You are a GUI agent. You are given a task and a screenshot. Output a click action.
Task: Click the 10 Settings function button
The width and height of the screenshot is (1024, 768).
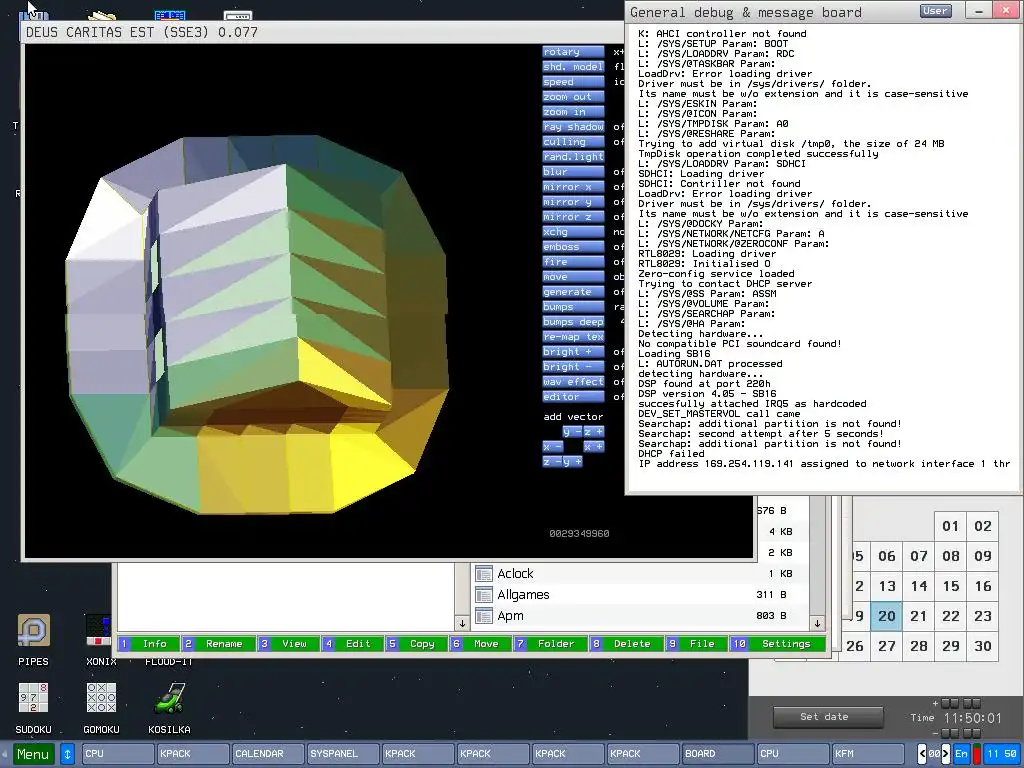[778, 644]
